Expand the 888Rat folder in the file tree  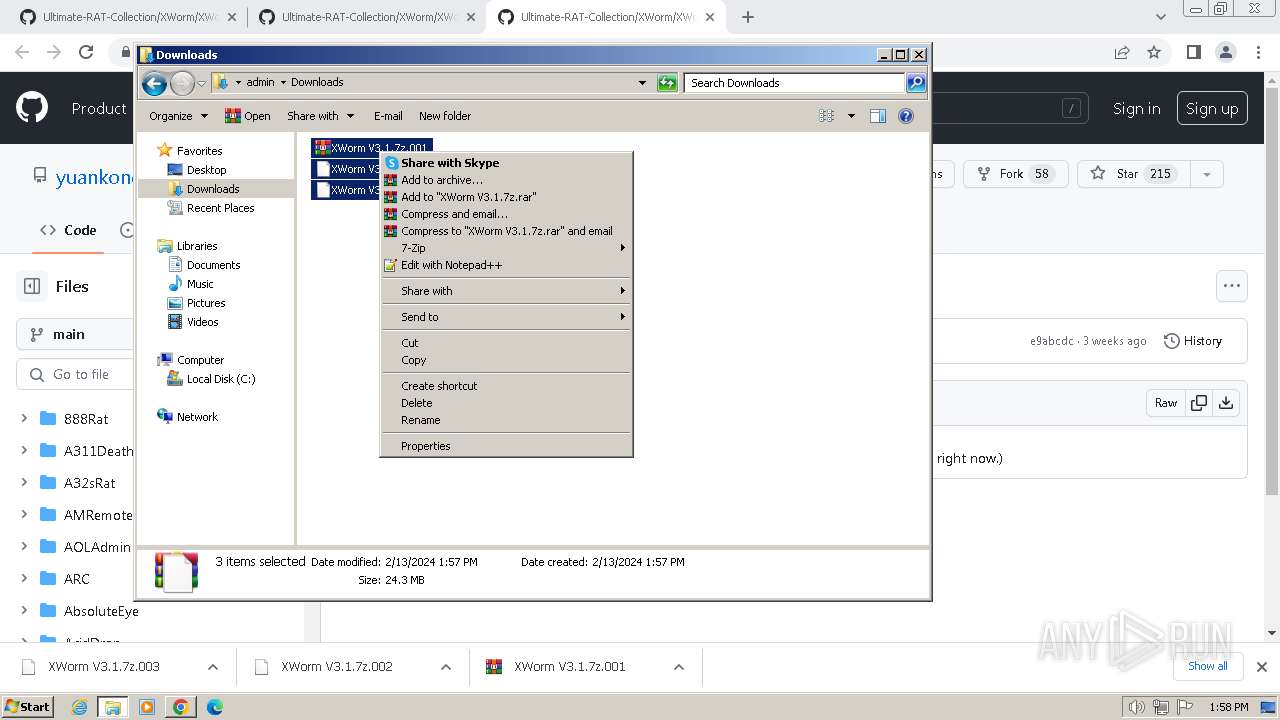tap(24, 419)
